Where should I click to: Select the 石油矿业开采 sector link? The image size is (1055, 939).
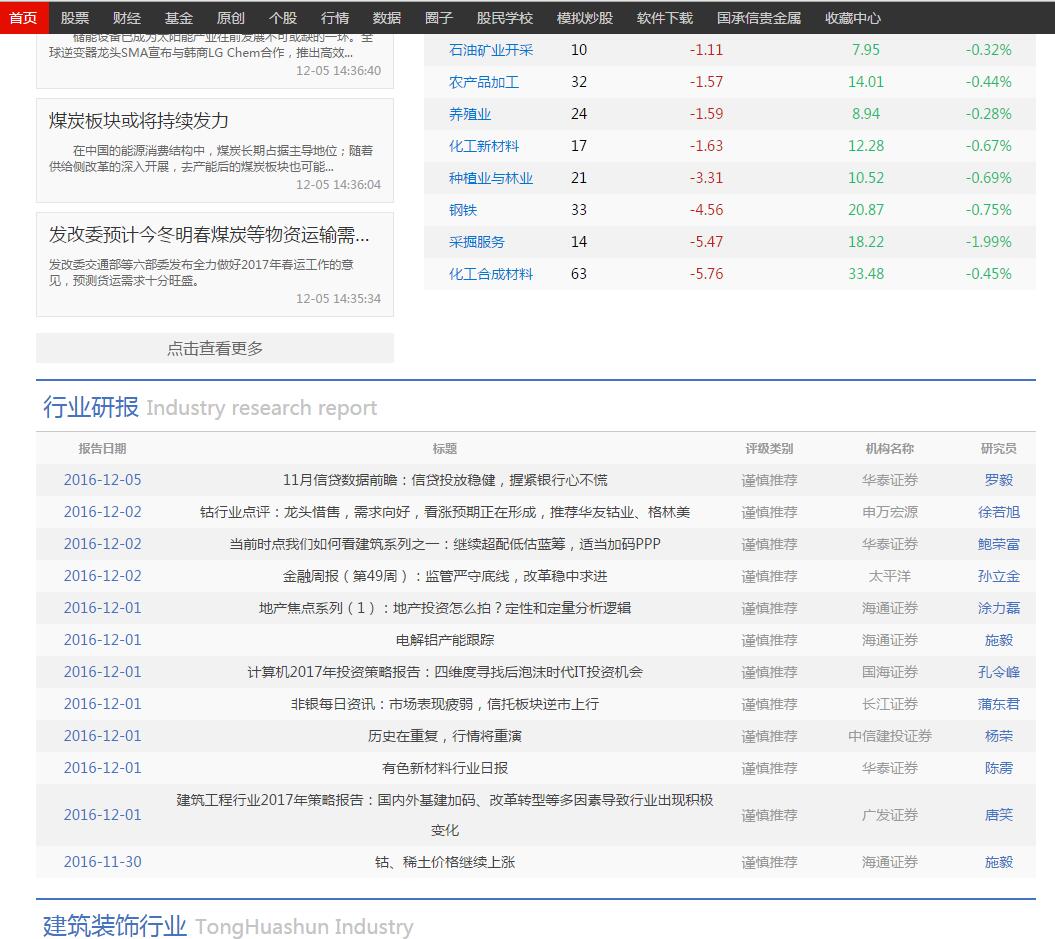491,50
